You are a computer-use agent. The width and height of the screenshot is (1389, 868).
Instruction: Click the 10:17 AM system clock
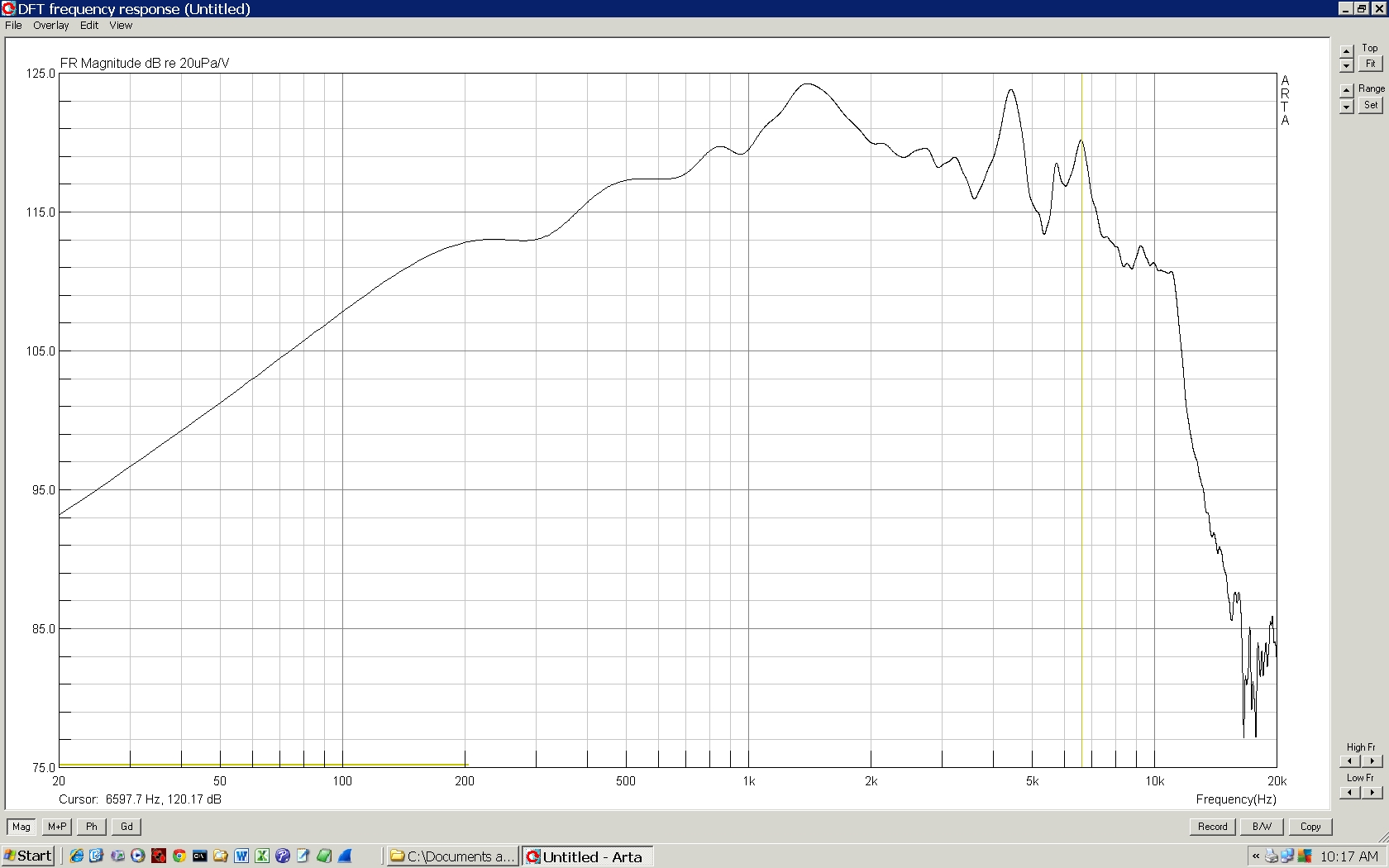click(1349, 856)
